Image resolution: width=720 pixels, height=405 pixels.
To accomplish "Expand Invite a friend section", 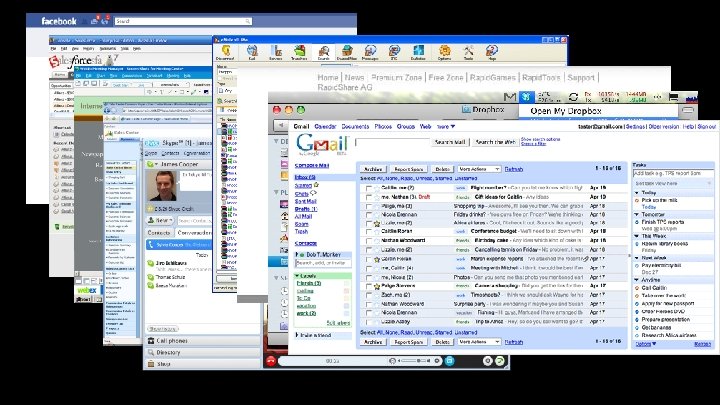I will click(x=297, y=335).
